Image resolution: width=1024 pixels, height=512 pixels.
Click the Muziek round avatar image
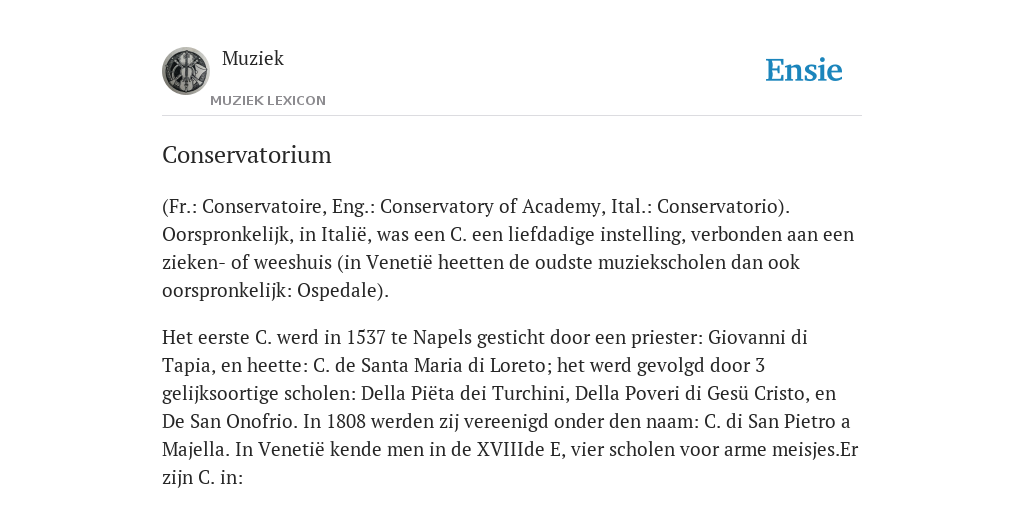coord(185,71)
